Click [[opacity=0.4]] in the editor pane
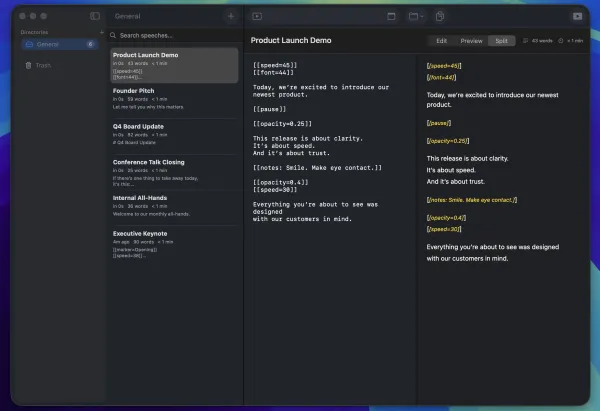Image resolution: width=600 pixels, height=411 pixels. [x=280, y=183]
